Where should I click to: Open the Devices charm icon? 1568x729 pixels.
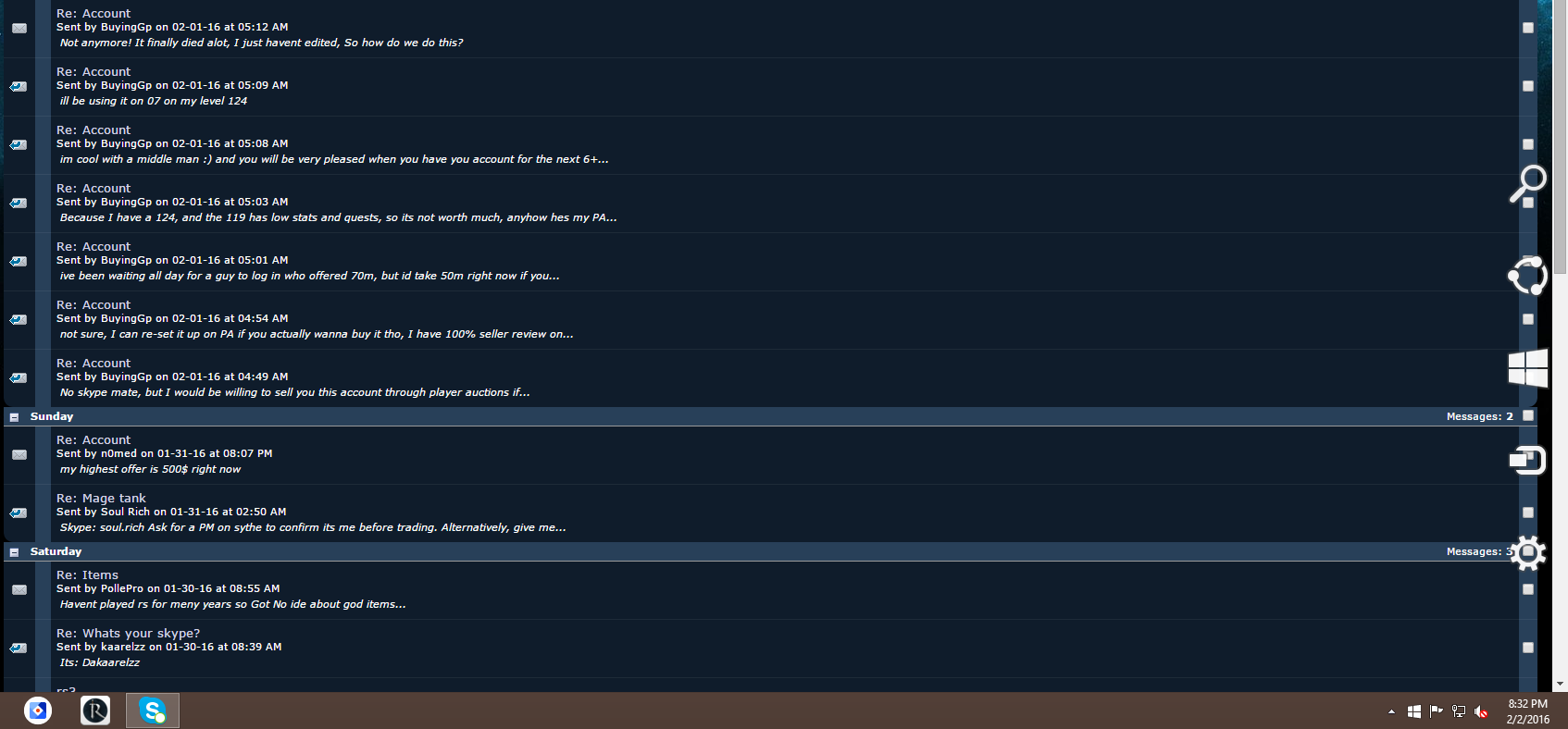click(x=1528, y=460)
